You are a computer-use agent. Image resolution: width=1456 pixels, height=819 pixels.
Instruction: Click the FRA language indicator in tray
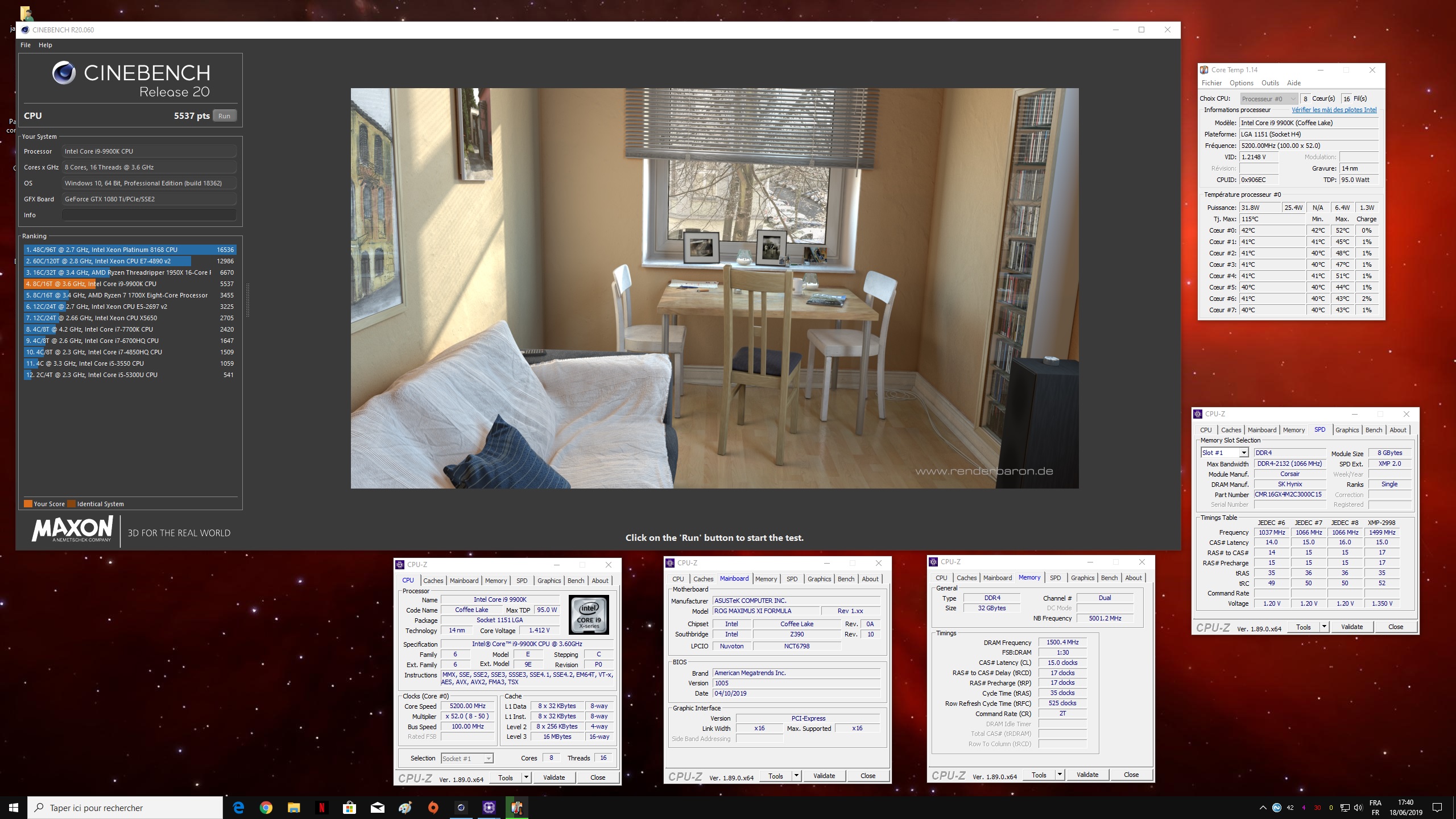(x=1375, y=803)
